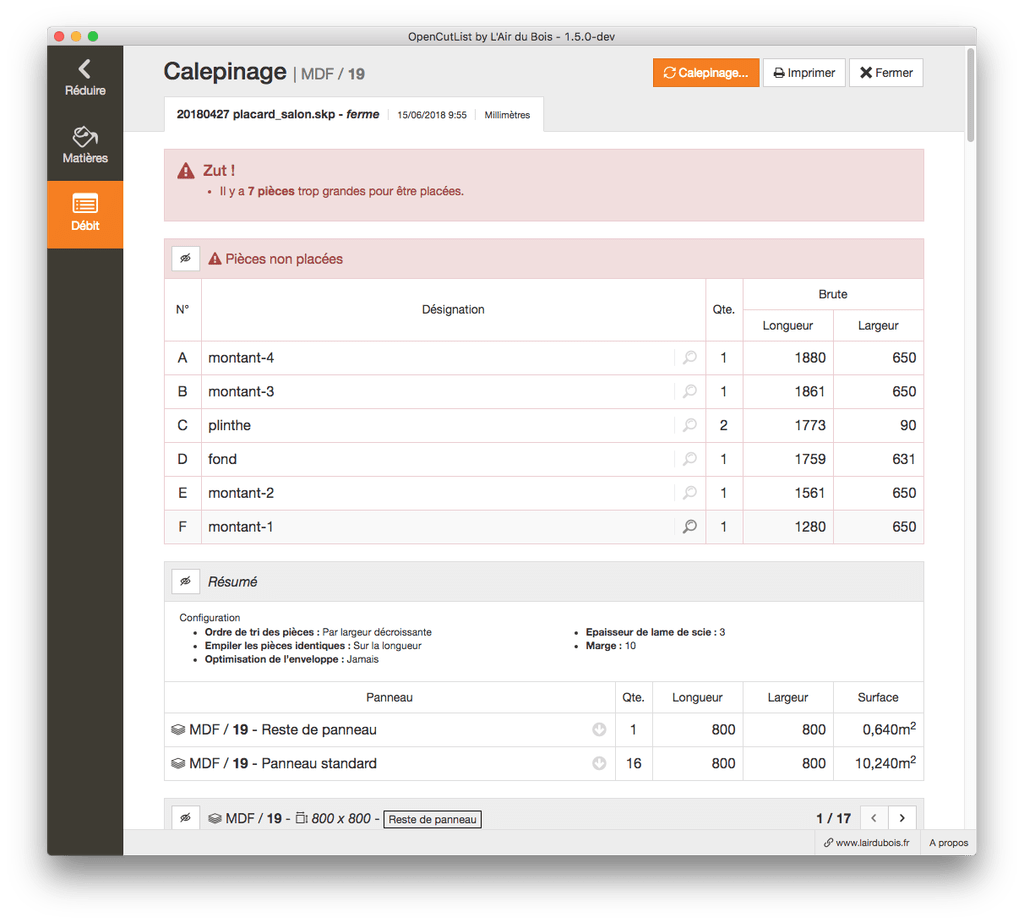The width and height of the screenshot is (1024, 923).
Task: Open the www.lairdubois.fr link
Action: (x=867, y=843)
